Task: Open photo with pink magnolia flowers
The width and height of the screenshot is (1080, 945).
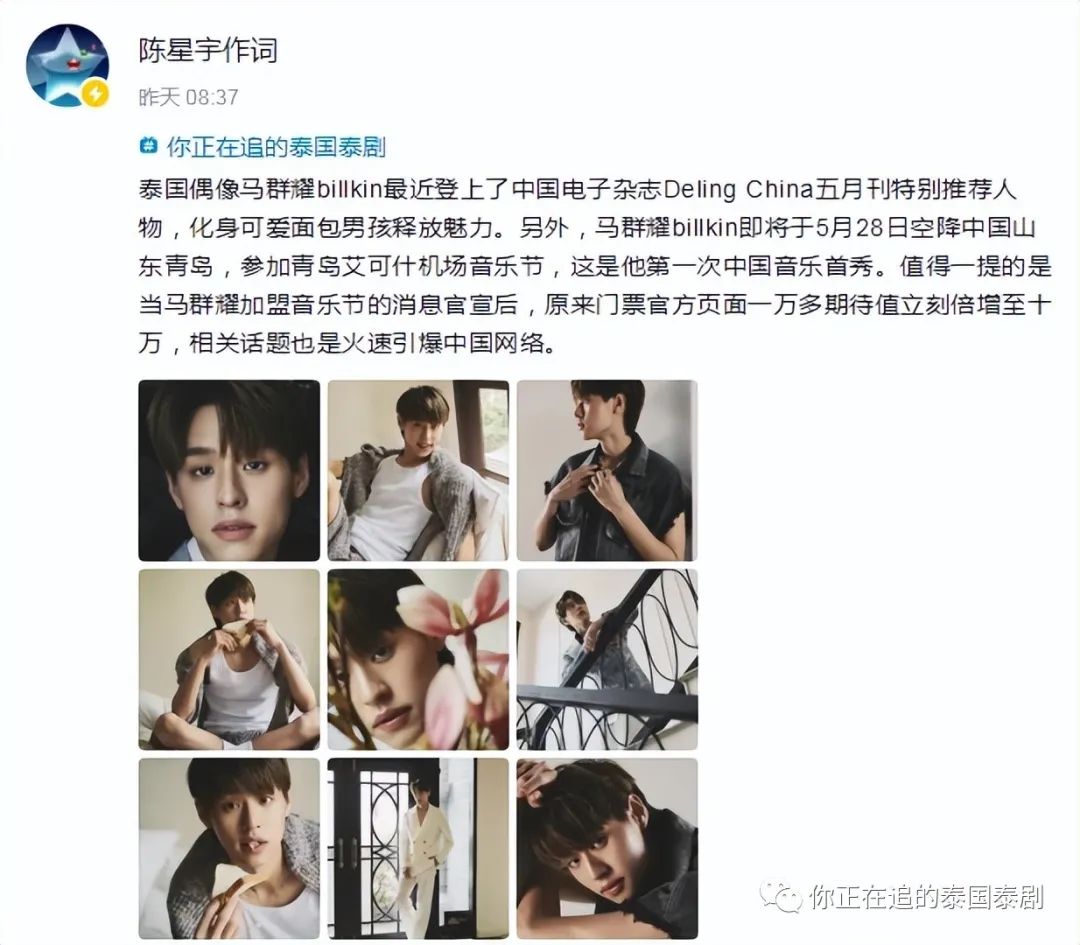Action: (x=418, y=659)
